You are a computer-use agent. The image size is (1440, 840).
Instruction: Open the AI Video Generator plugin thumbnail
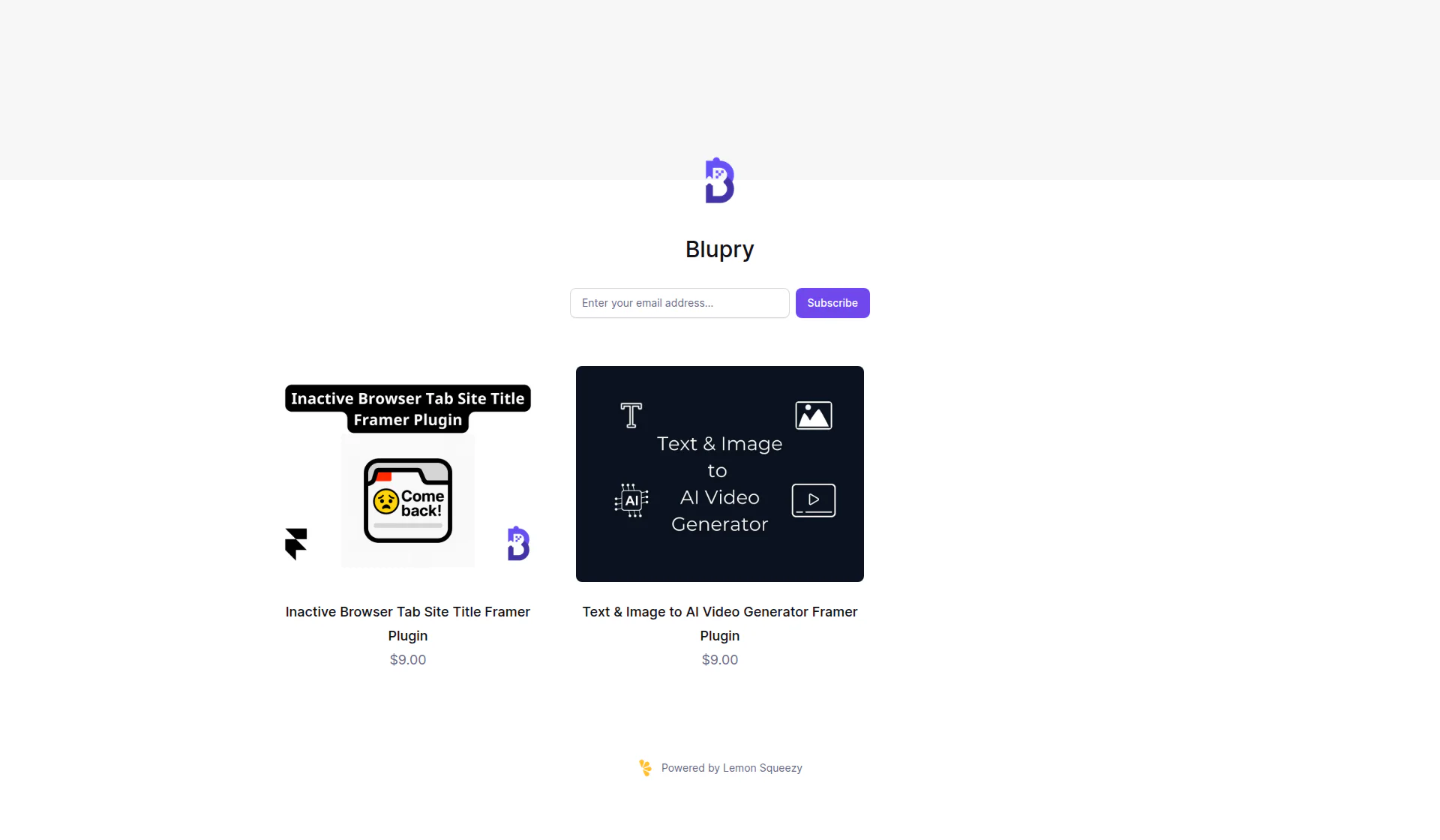tap(720, 474)
